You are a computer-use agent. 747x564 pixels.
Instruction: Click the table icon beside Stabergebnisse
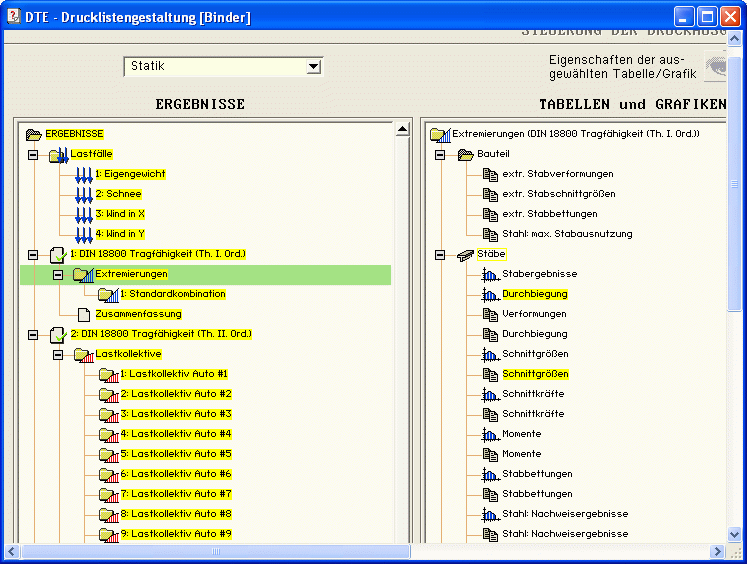pos(490,274)
